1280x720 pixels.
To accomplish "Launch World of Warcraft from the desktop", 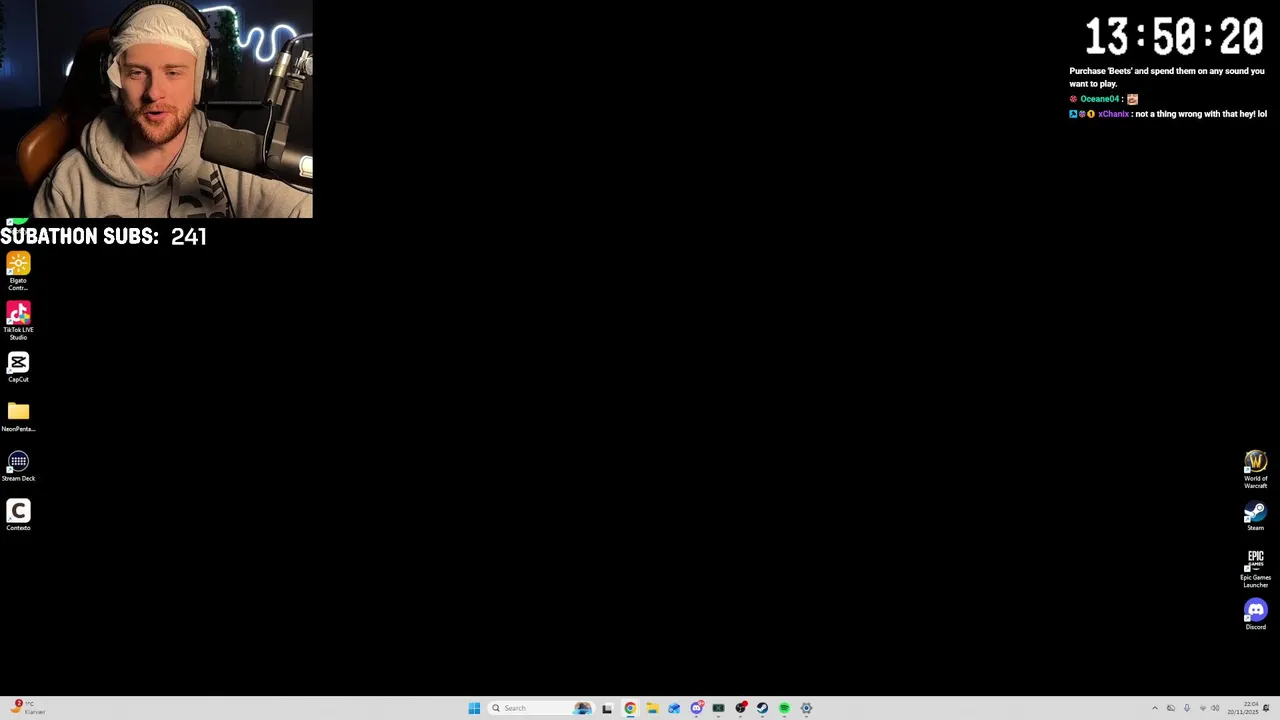I will tap(1255, 468).
